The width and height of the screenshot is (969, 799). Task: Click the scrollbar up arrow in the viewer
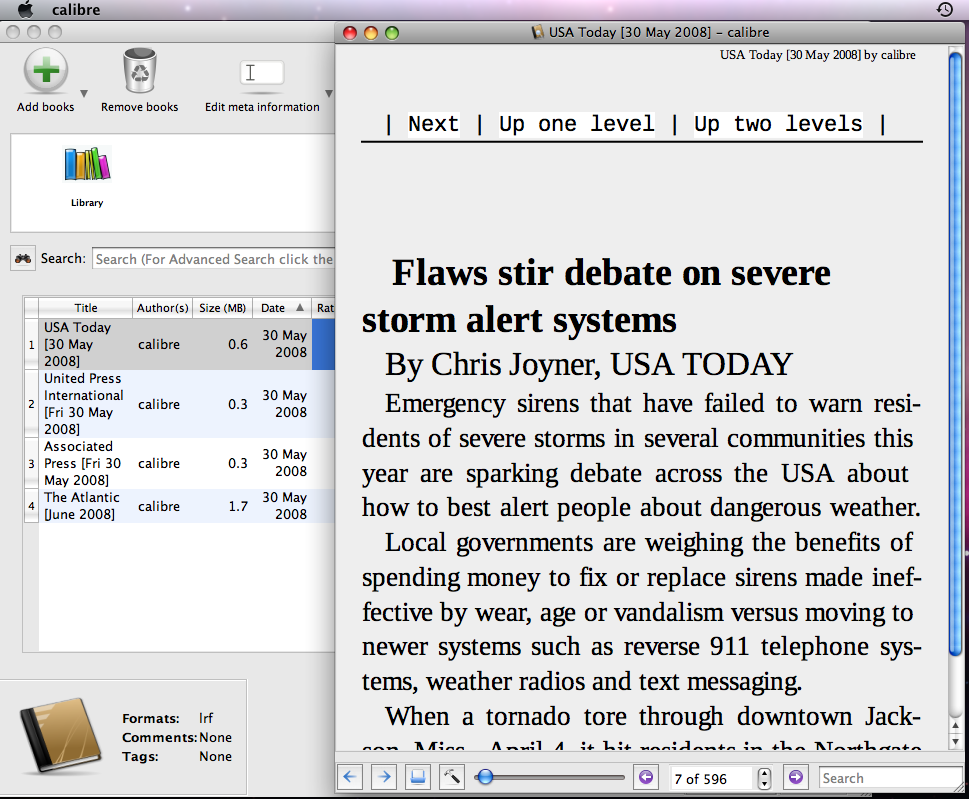coord(955,725)
